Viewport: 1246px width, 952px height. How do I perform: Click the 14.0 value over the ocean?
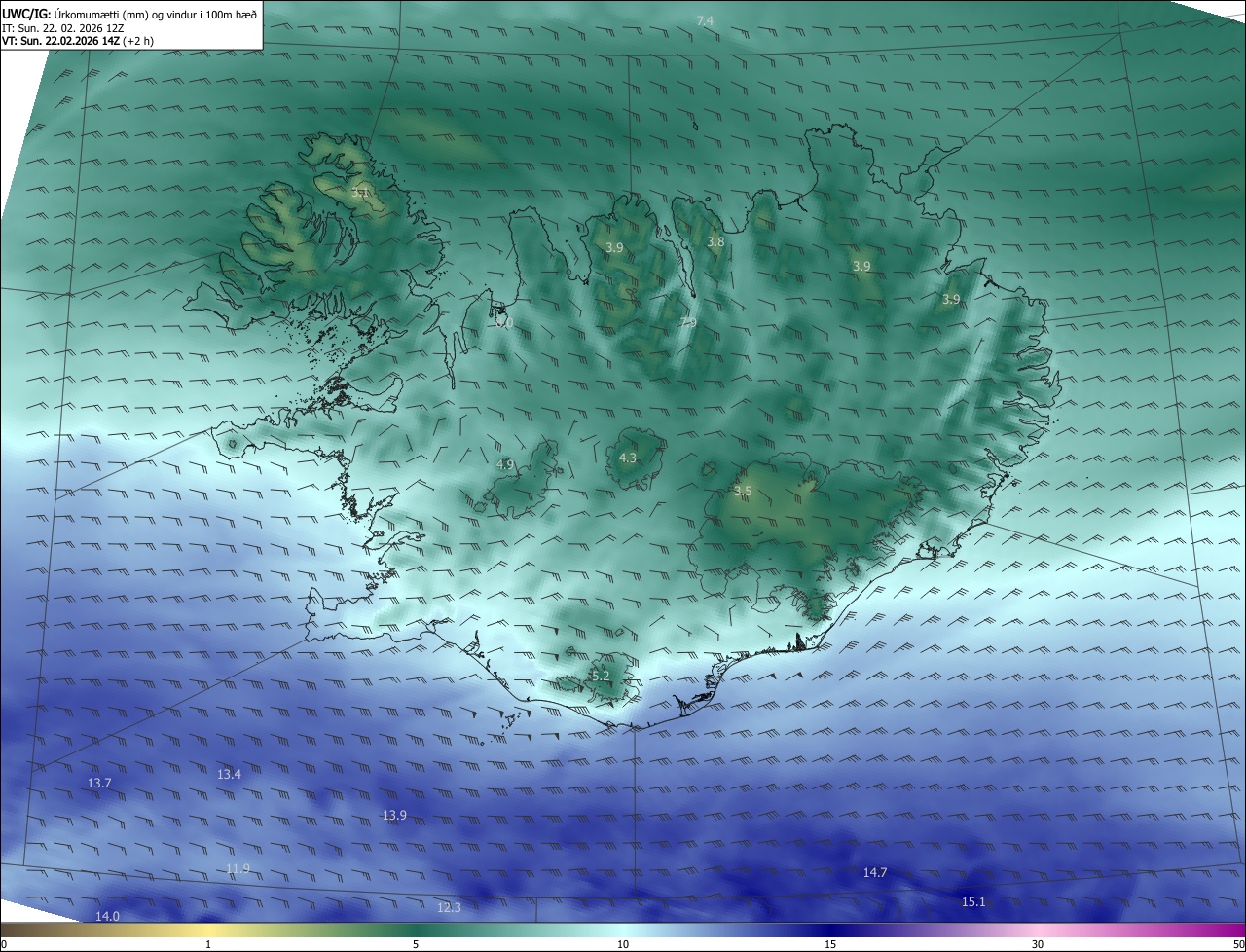coord(107,916)
